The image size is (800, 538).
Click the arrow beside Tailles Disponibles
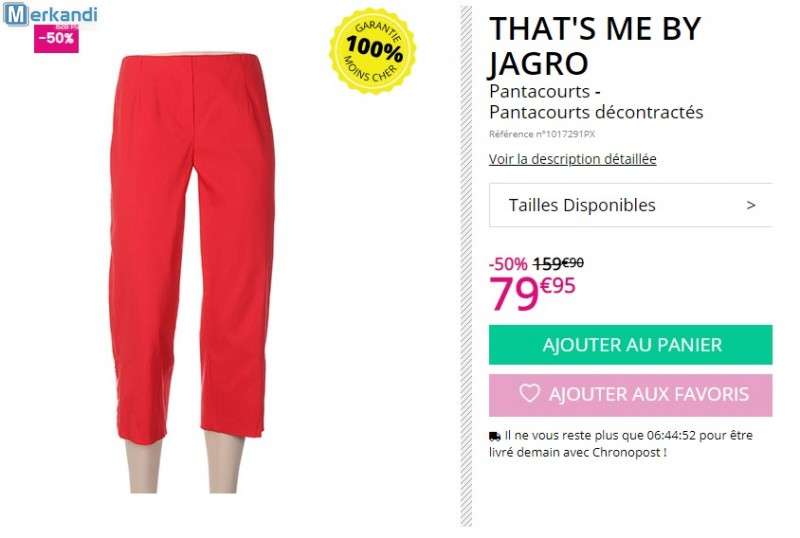pos(751,205)
